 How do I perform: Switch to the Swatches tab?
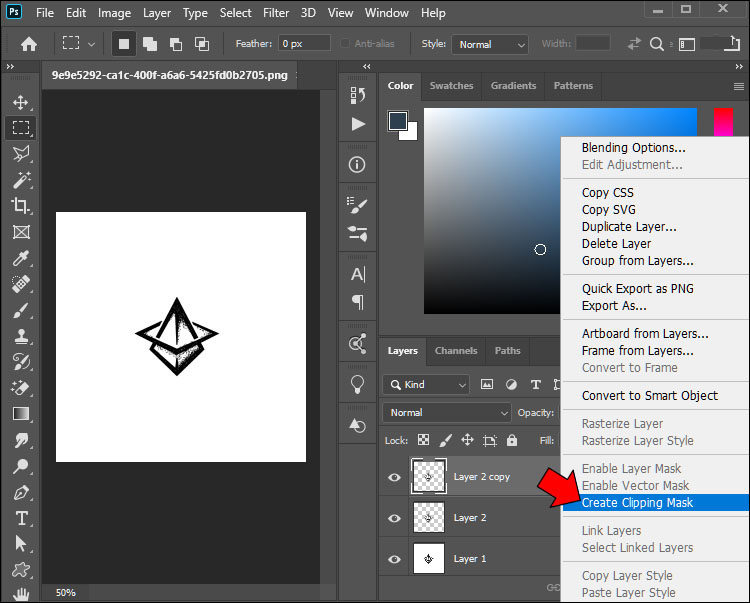451,86
